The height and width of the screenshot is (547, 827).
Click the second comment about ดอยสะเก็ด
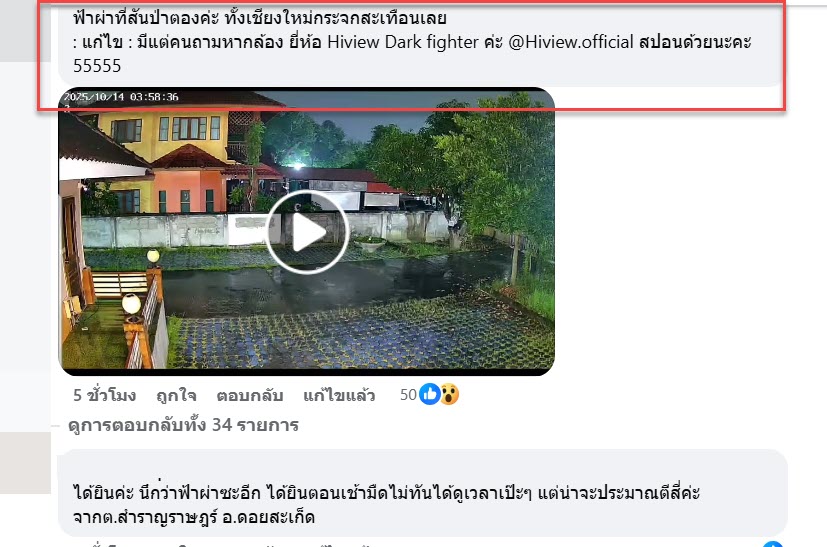[x=422, y=493]
